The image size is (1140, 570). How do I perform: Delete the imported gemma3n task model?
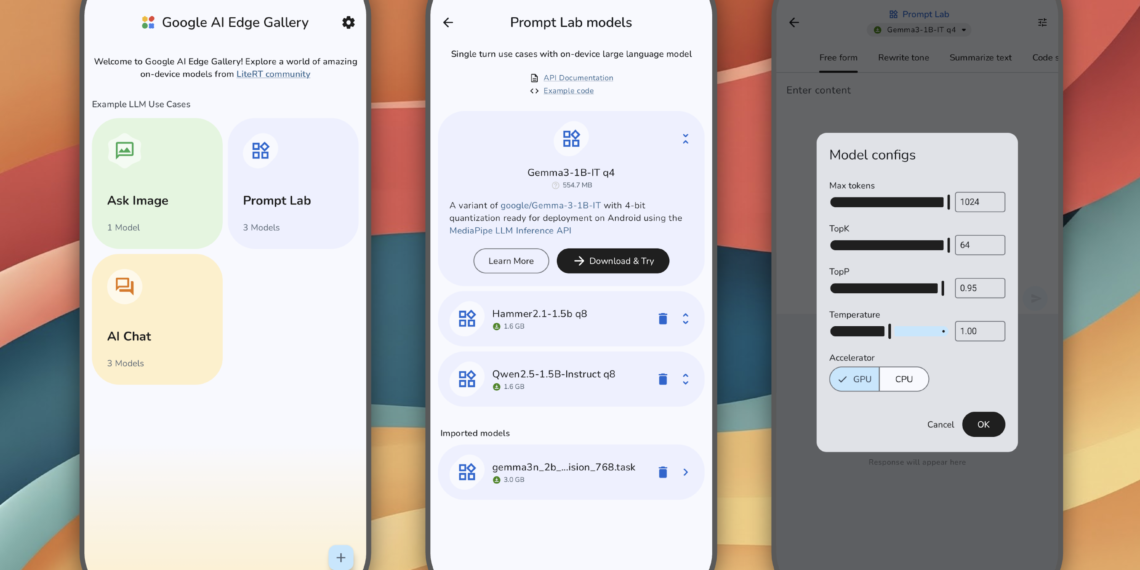(662, 472)
